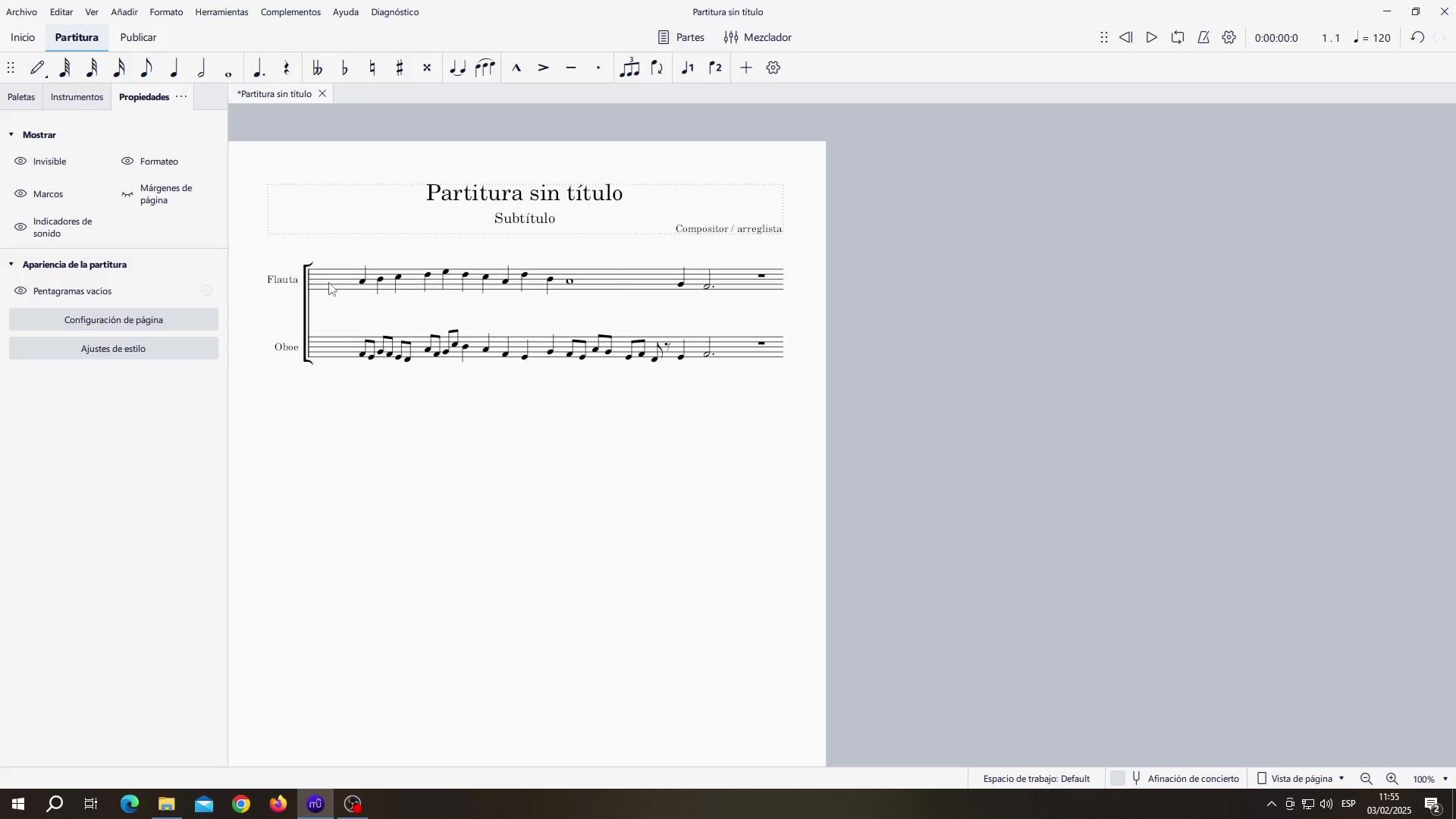The image size is (1456, 819).
Task: Toggle the flat accidental icon
Action: pyautogui.click(x=345, y=68)
